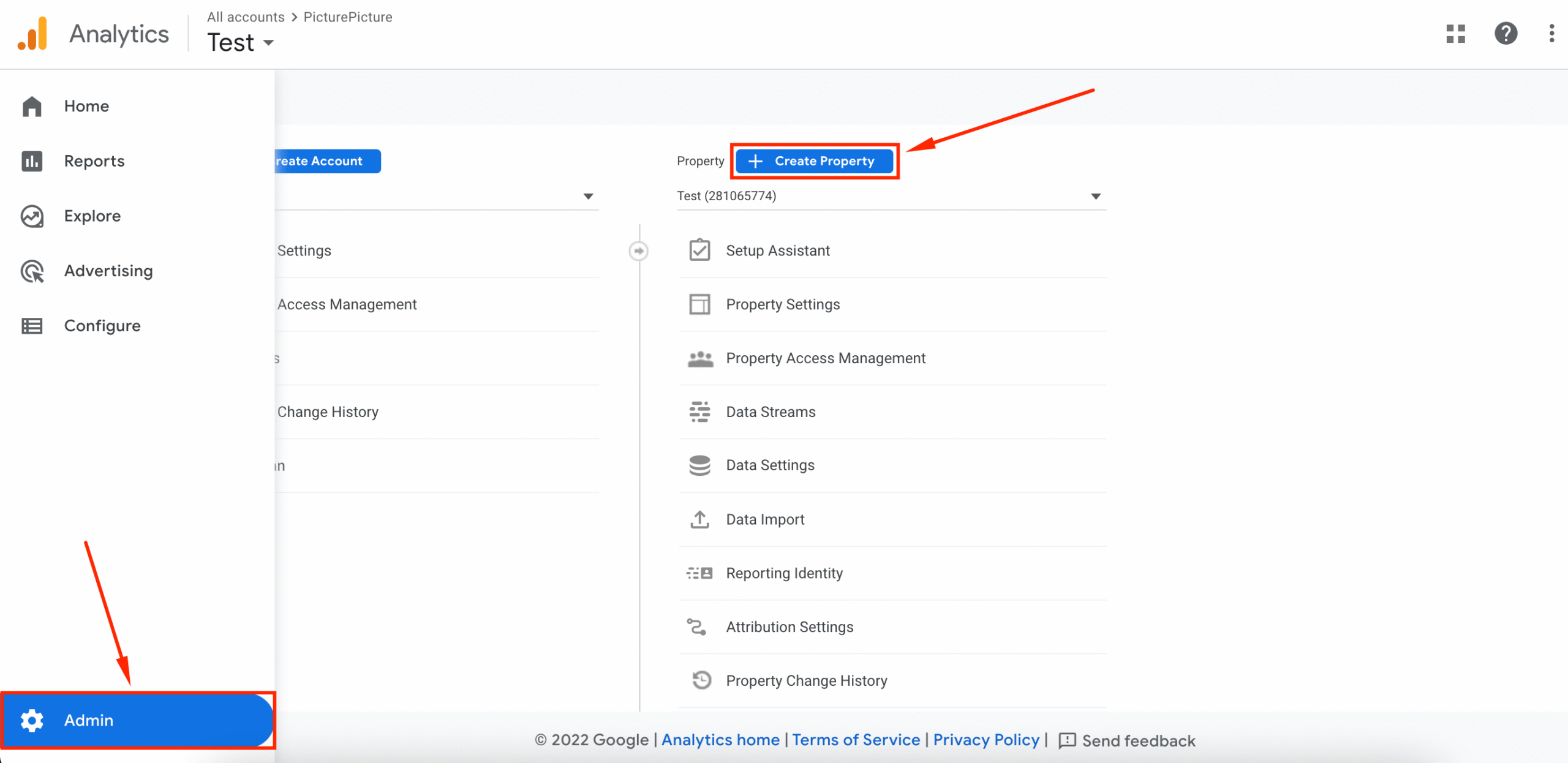
Task: Open Attribution Settings
Action: click(x=790, y=626)
